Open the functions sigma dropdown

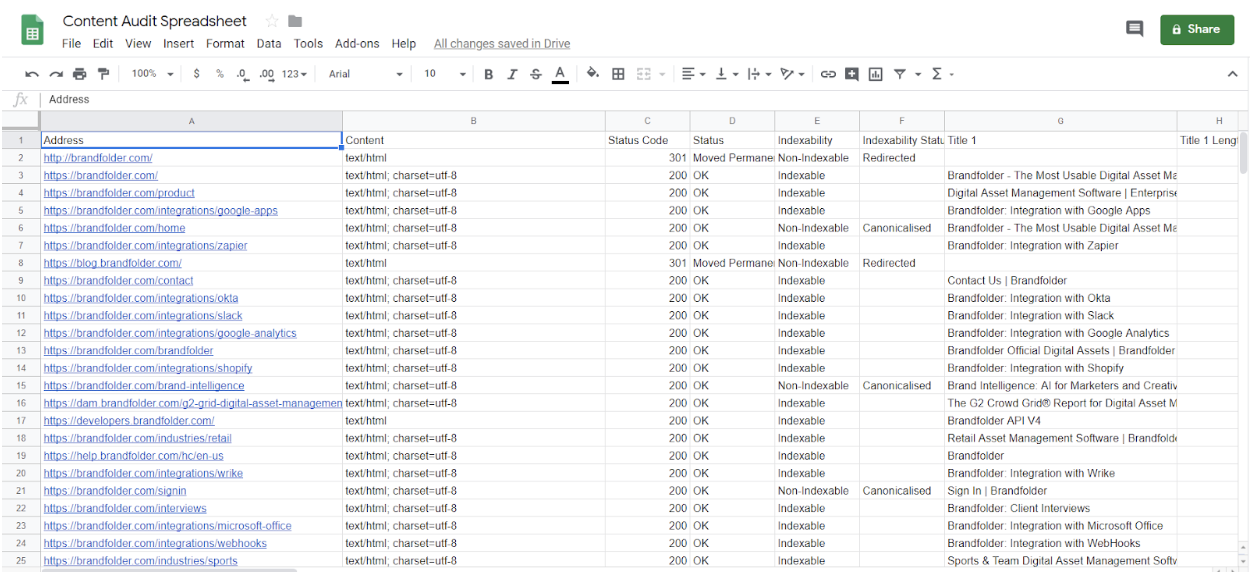[x=942, y=74]
